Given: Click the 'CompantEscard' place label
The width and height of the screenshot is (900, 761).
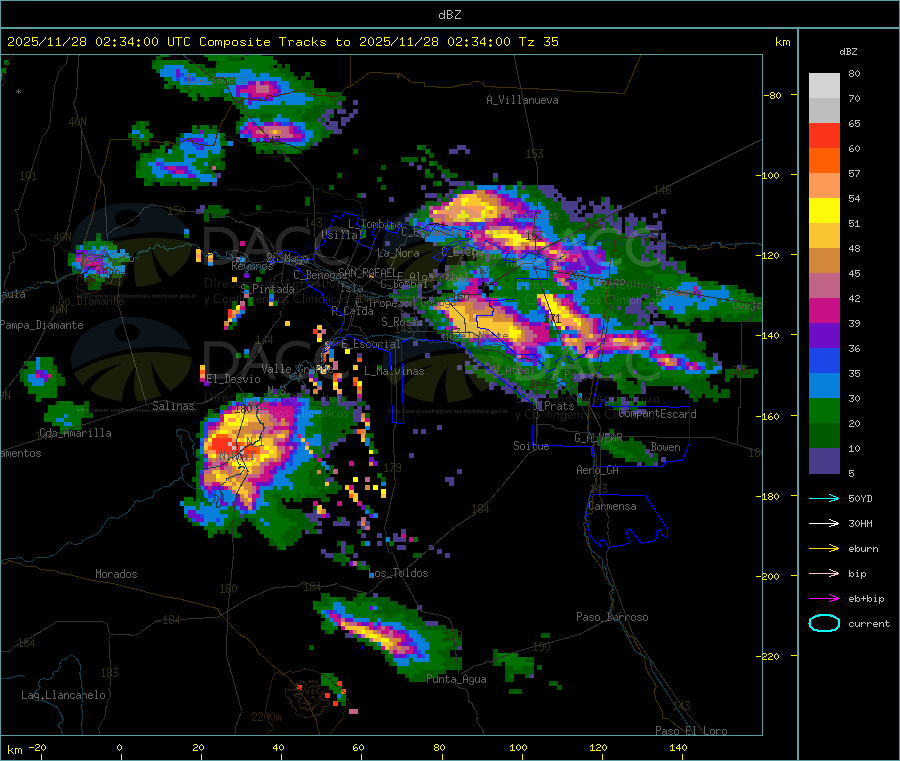Looking at the screenshot, I should point(658,414).
